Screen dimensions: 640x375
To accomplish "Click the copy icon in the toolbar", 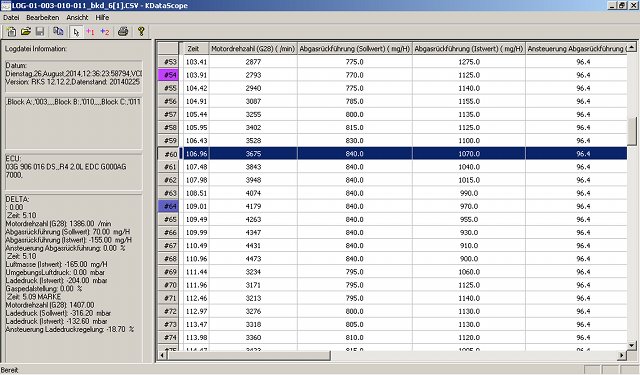I will coord(58,31).
